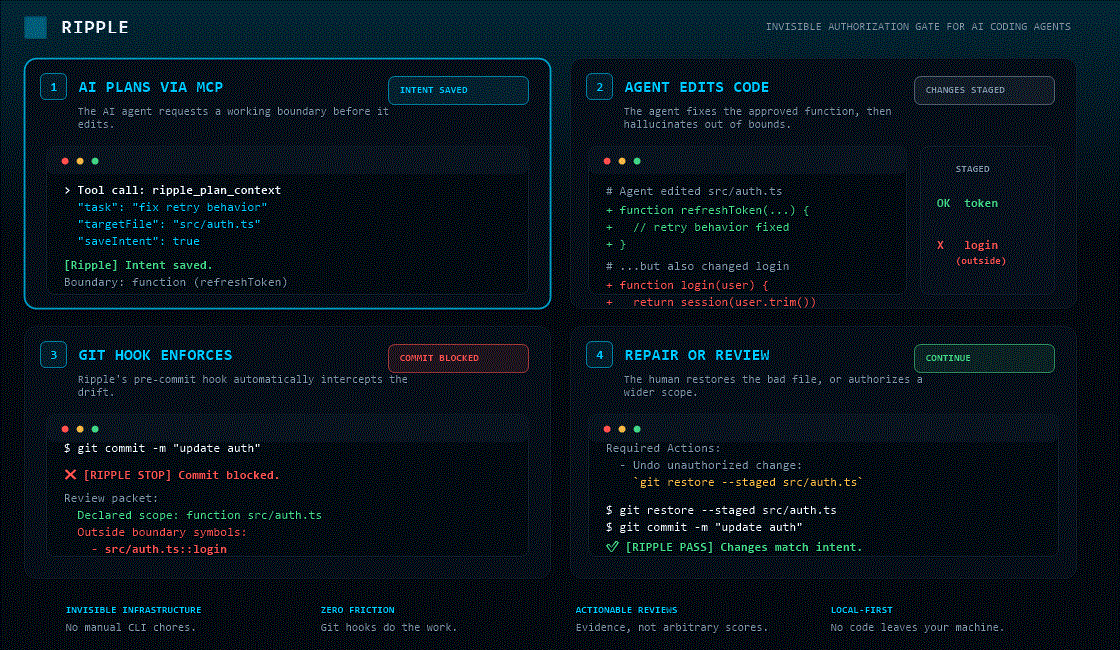Image resolution: width=1120 pixels, height=650 pixels.
Task: Click the 'Outside boundary symbols:' line
Action: click(x=161, y=532)
